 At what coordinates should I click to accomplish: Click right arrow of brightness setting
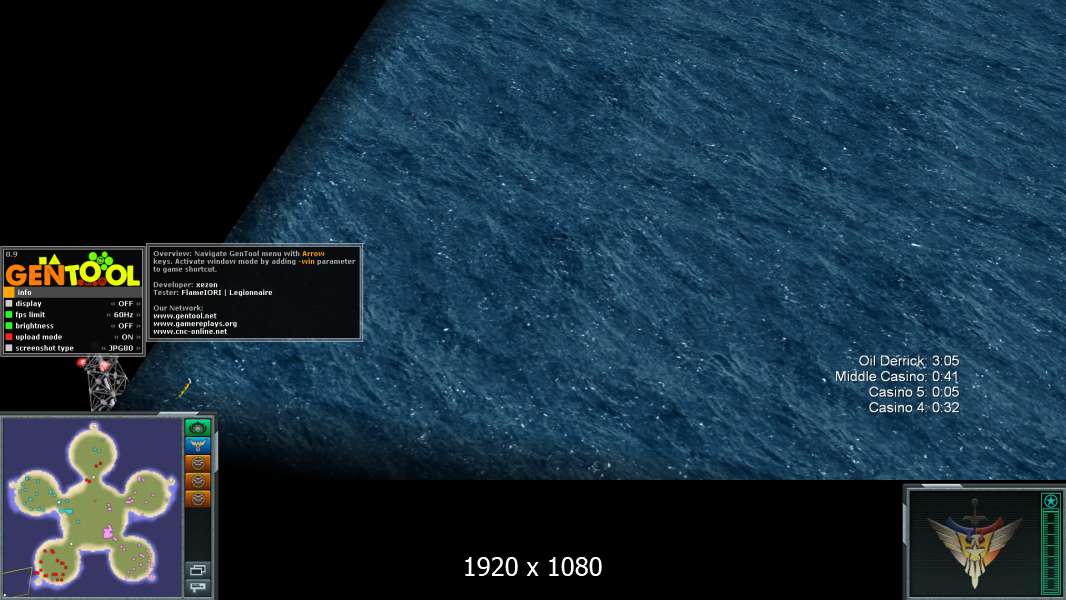(138, 325)
